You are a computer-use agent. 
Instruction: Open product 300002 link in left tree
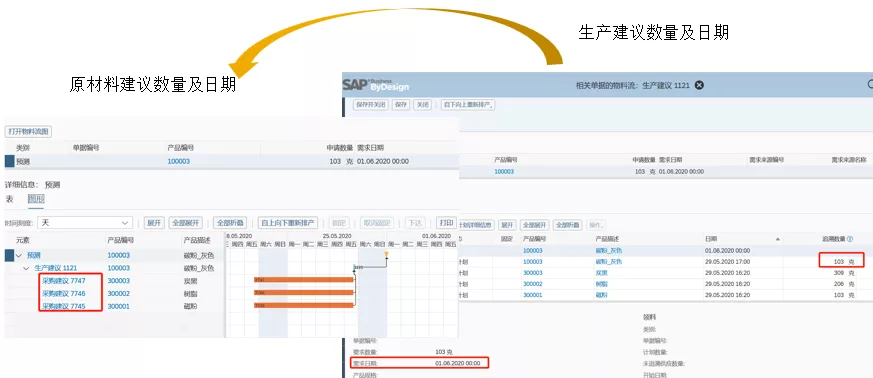[119, 293]
